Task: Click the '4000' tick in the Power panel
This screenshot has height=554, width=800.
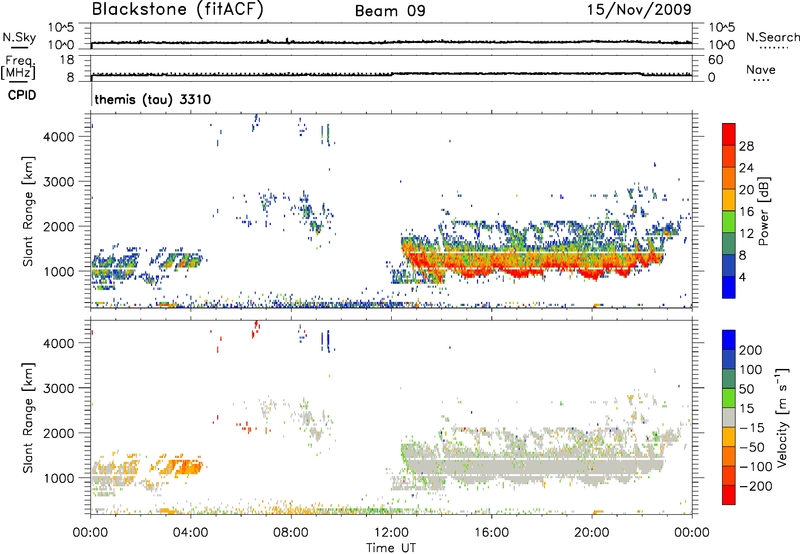Action: [58, 137]
